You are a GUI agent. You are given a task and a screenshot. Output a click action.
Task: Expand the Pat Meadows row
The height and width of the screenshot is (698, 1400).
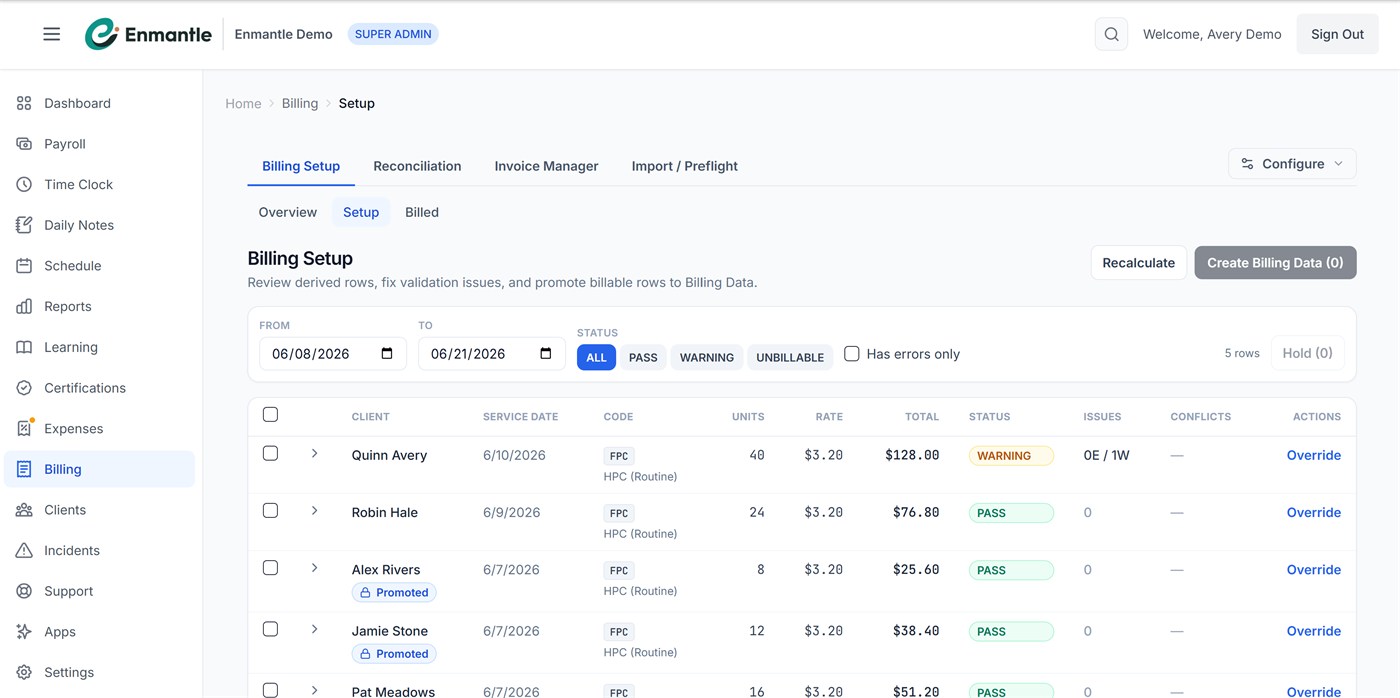[314, 690]
